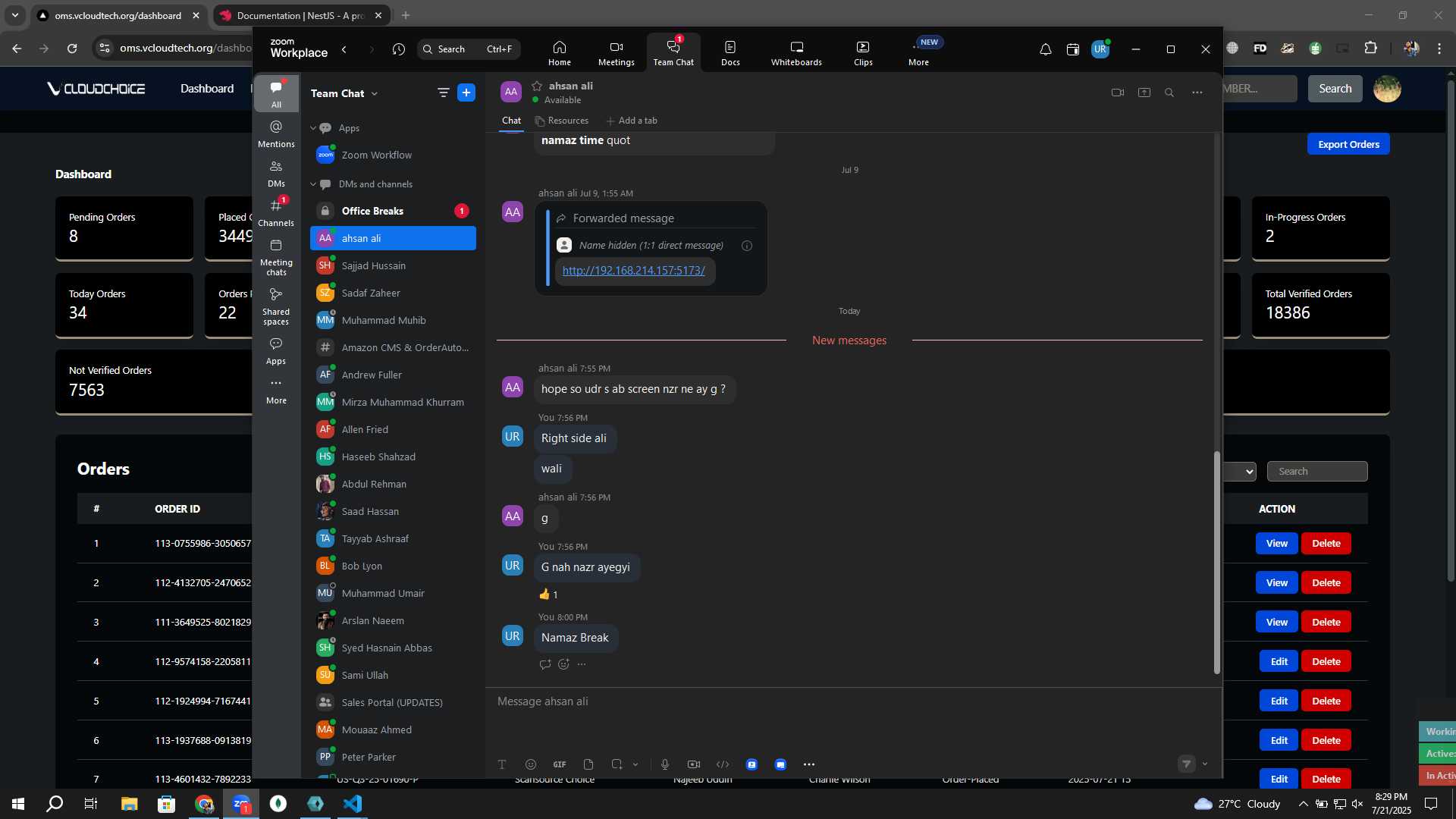The width and height of the screenshot is (1456, 819).
Task: Show Channels in chat sidebar
Action: pos(276,213)
